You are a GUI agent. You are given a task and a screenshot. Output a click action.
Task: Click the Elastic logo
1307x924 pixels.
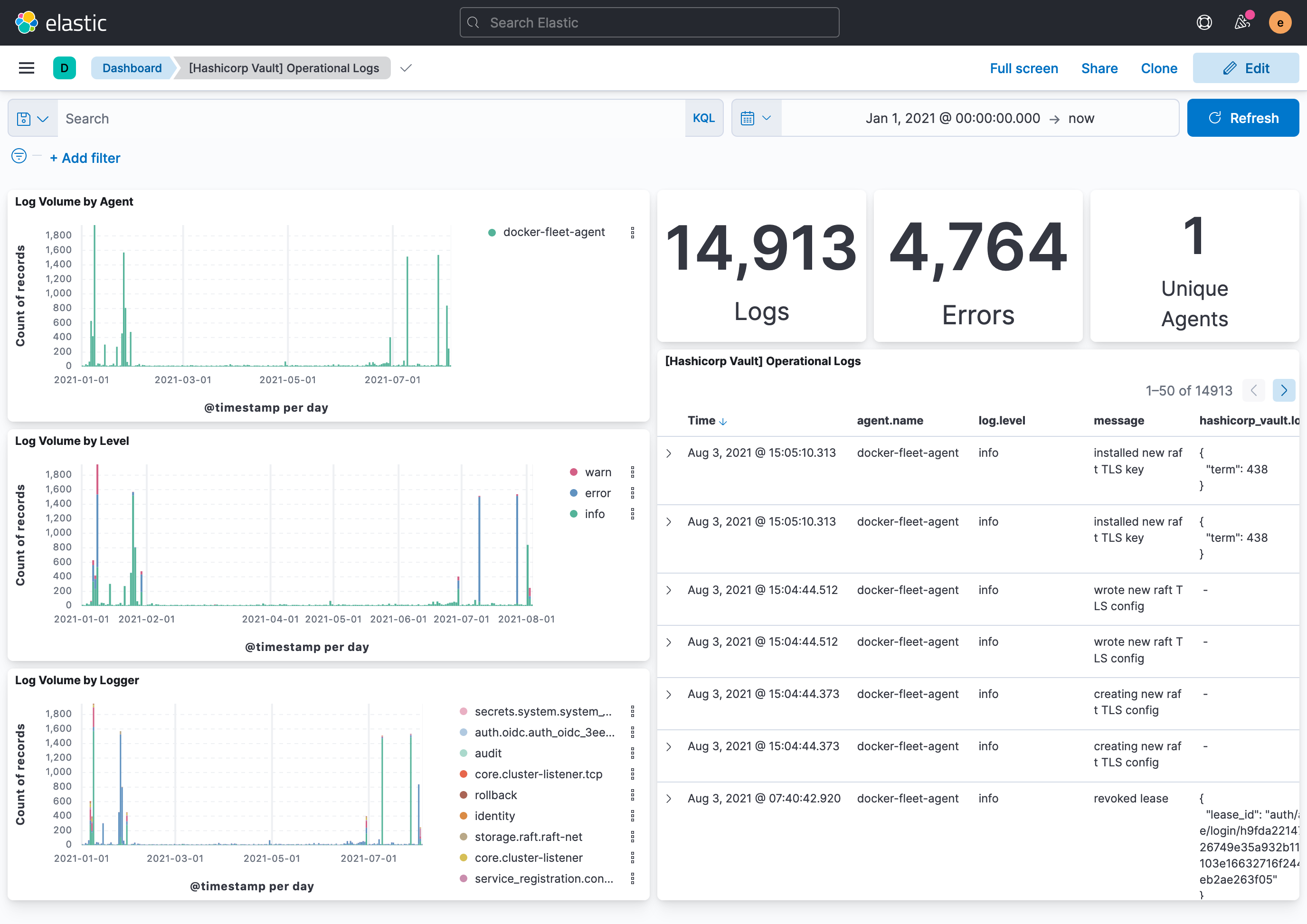(x=60, y=23)
